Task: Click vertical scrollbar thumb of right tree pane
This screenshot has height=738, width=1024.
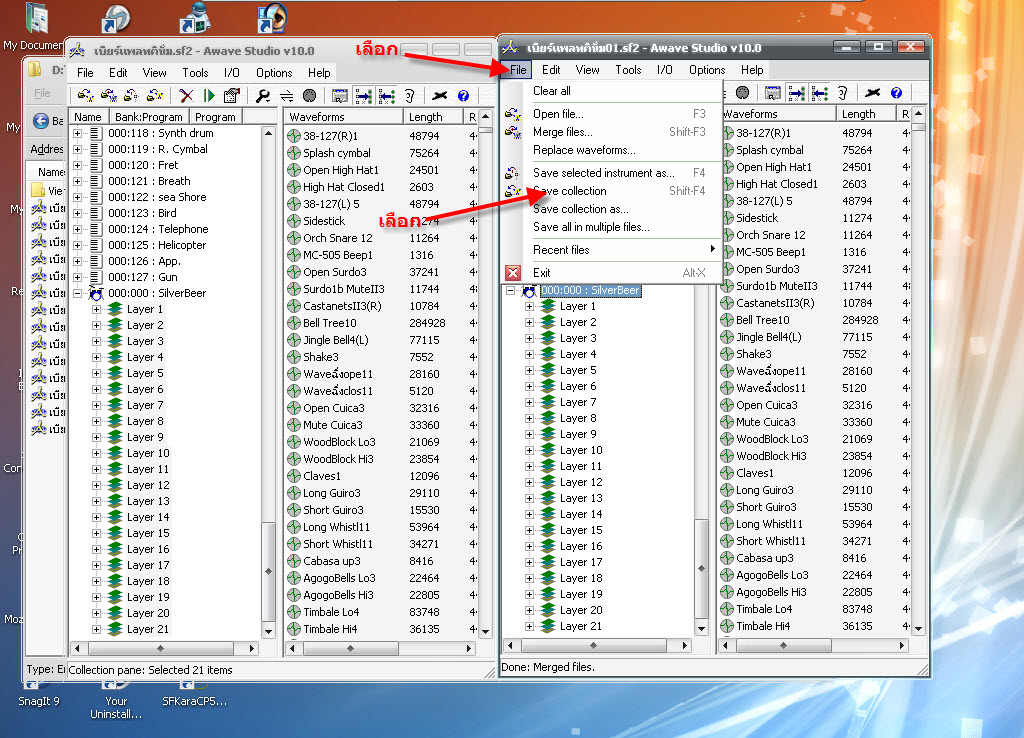Action: (x=701, y=568)
